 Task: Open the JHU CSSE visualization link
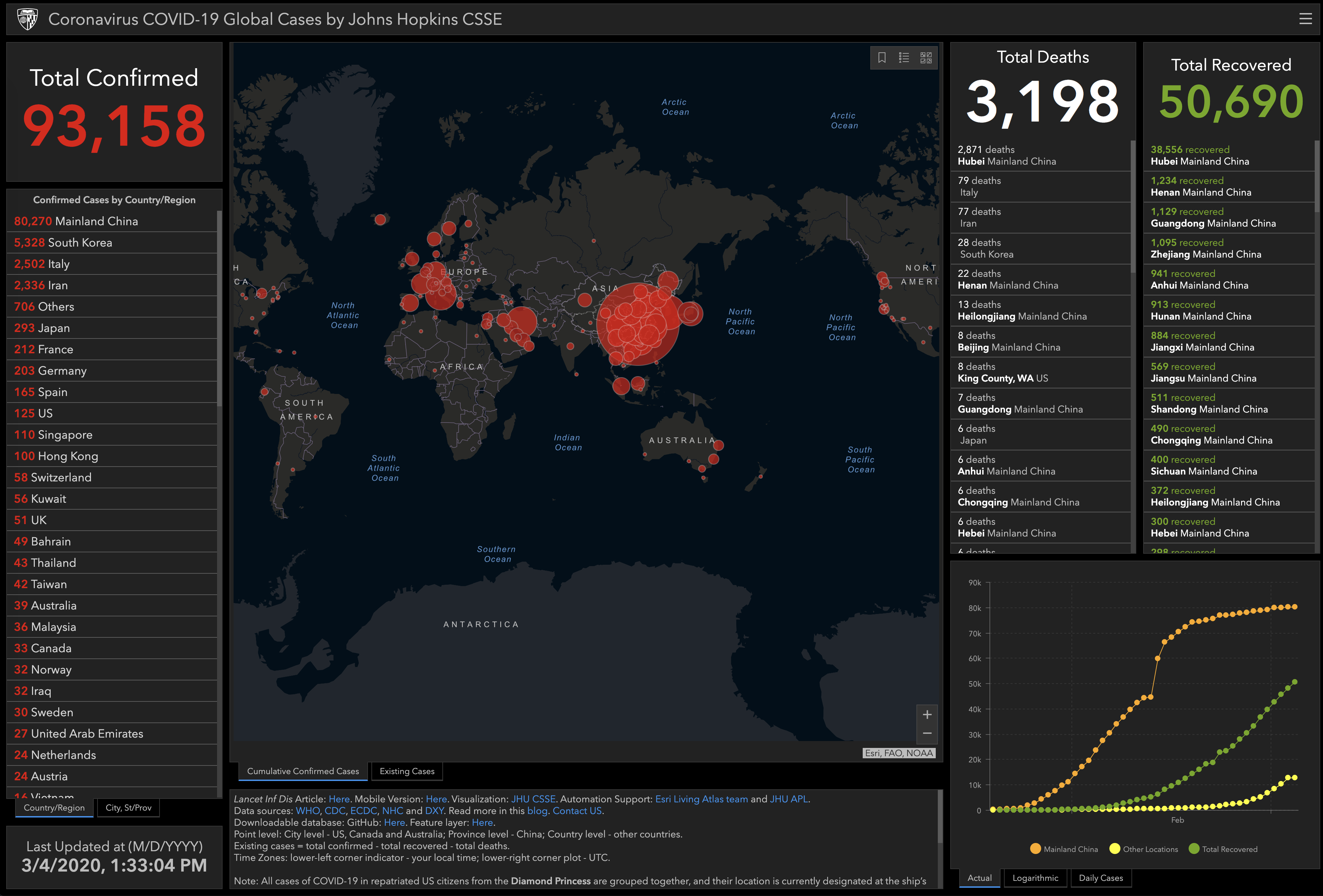coord(533,799)
